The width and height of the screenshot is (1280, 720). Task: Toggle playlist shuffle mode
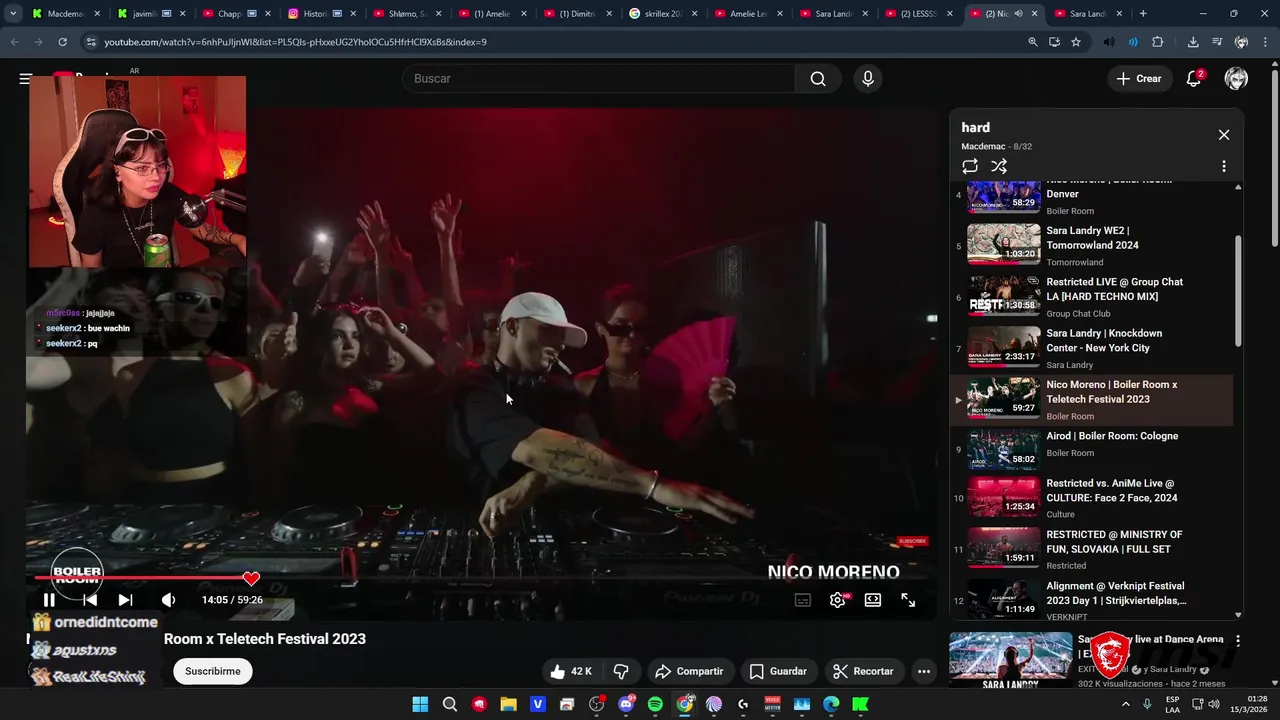point(999,166)
